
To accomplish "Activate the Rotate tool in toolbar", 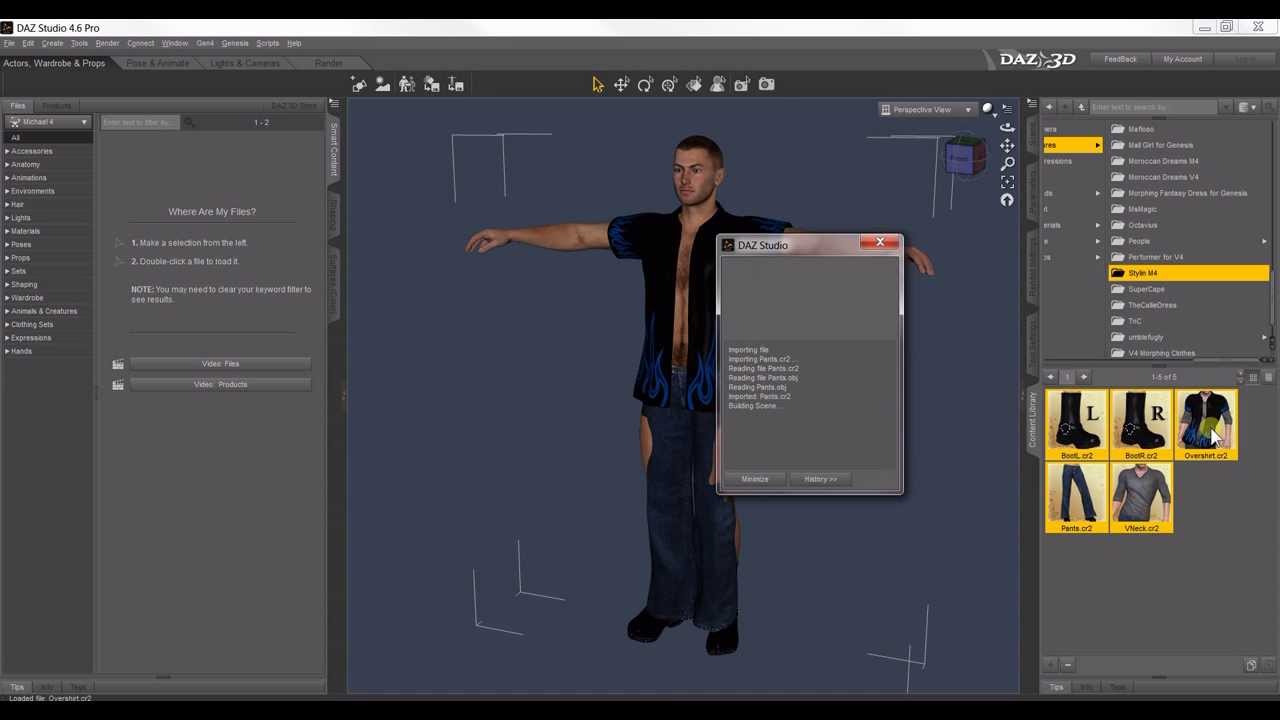I will pyautogui.click(x=645, y=85).
